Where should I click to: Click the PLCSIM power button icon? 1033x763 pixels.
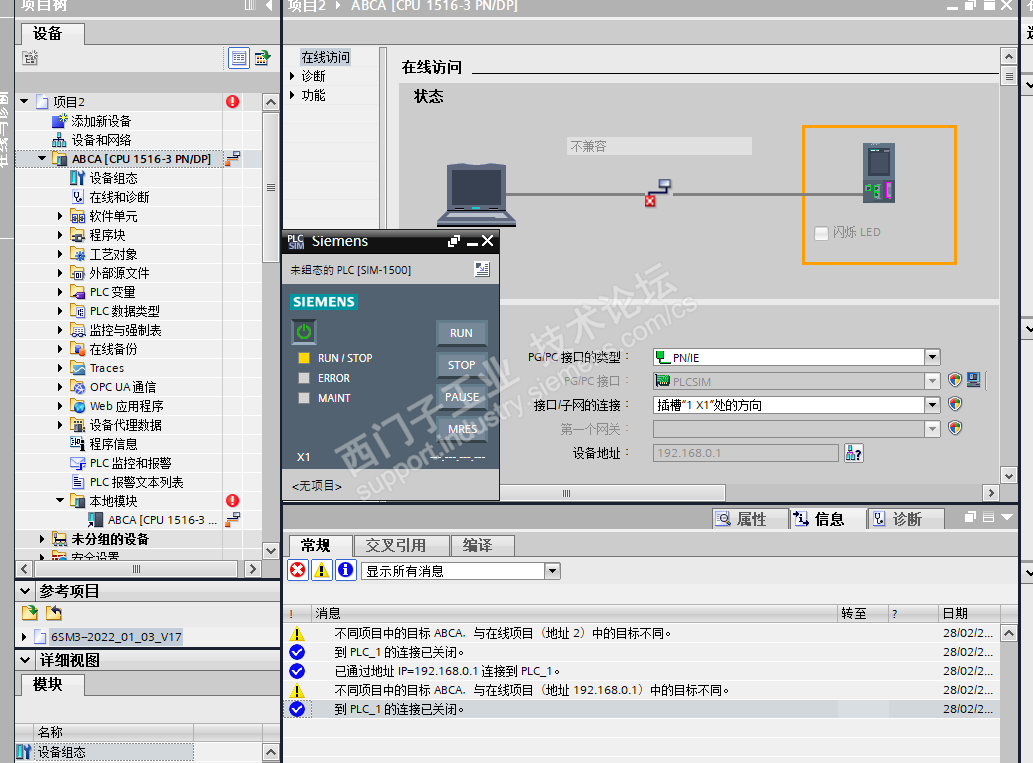(304, 331)
